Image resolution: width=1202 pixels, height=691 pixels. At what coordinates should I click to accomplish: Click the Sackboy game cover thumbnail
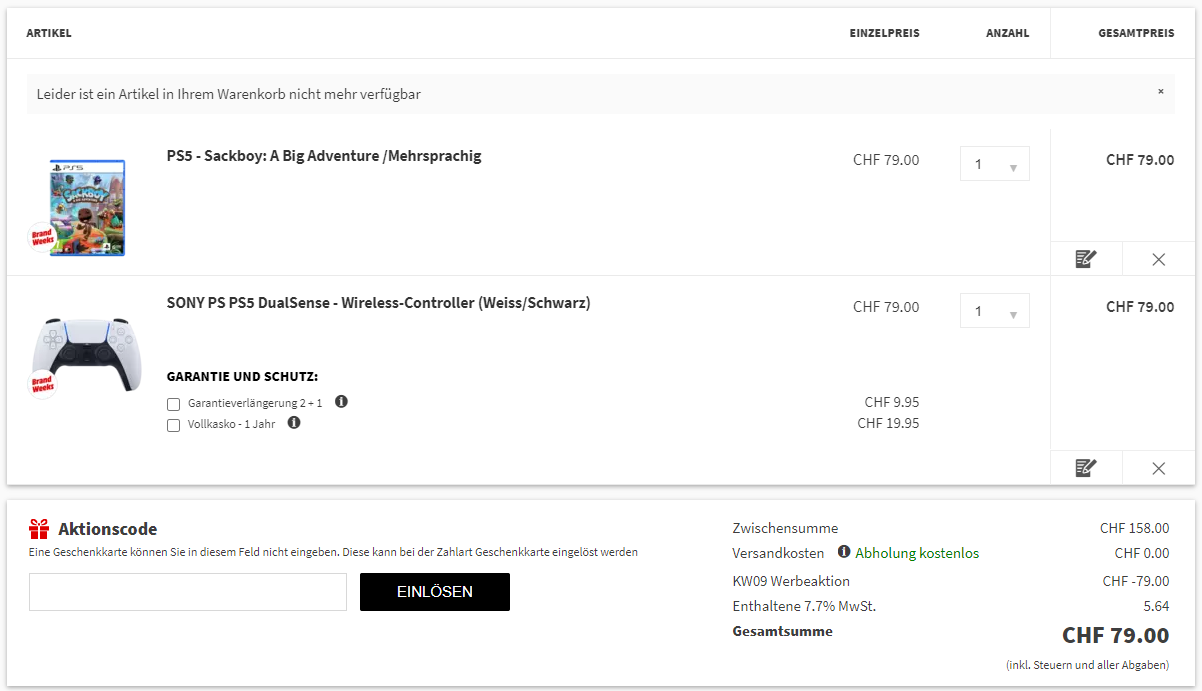click(87, 207)
